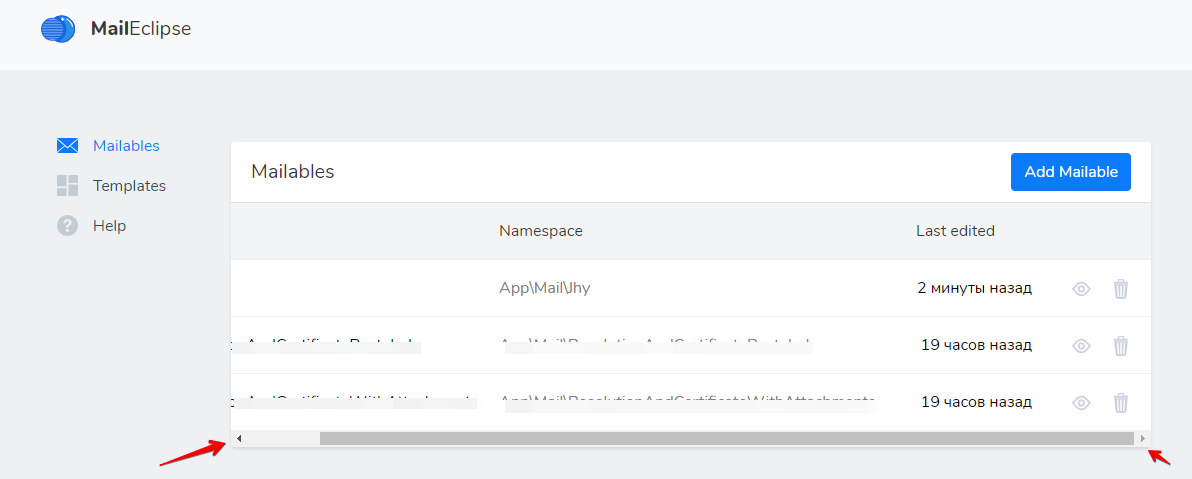The image size is (1192, 479).
Task: Delete the ResolutionAndCertificateWithAttachments mailable trash icon
Action: pos(1121,402)
